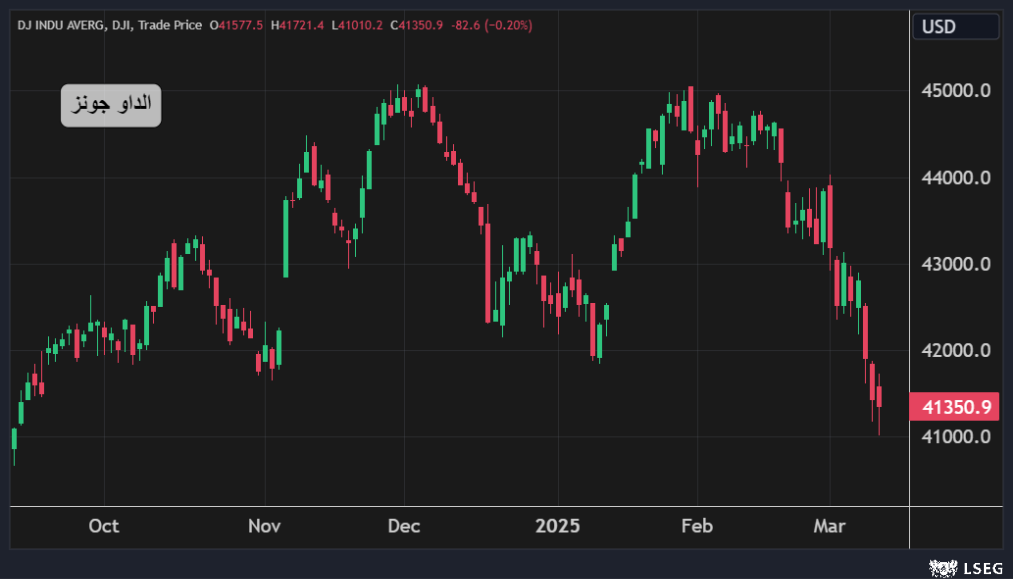Viewport: 1013px width, 579px height.
Task: Click the 41000.0 price axis label
Action: click(956, 437)
